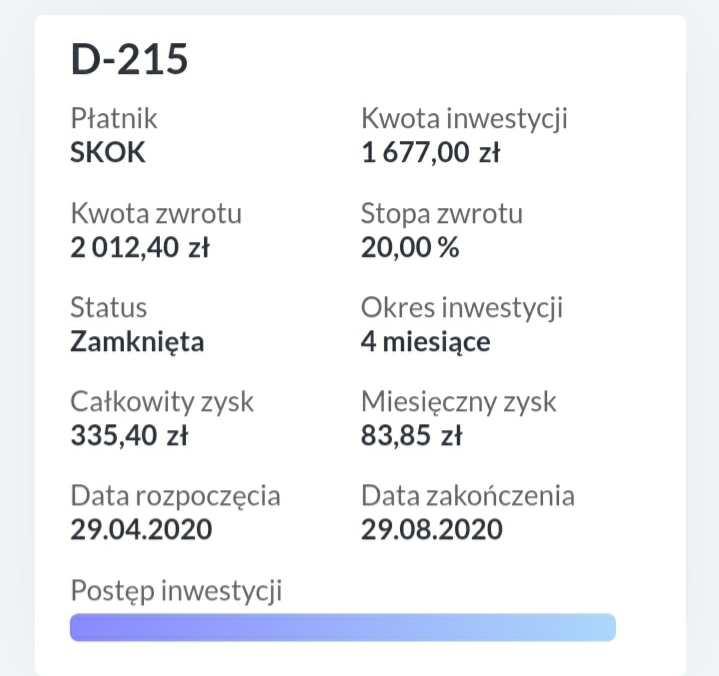The width and height of the screenshot is (719, 676).
Task: Select the Okres inwestycji label
Action: (462, 307)
